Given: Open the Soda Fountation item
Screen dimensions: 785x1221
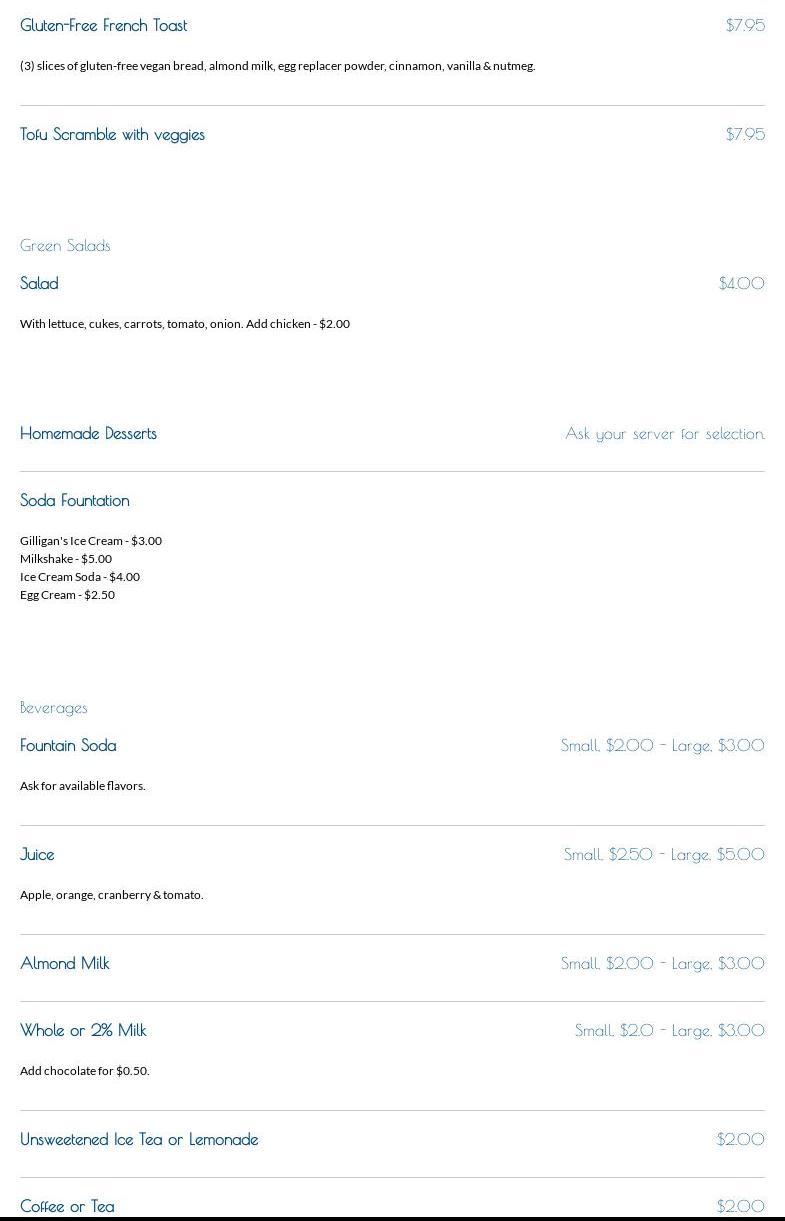Looking at the screenshot, I should pos(75,501).
